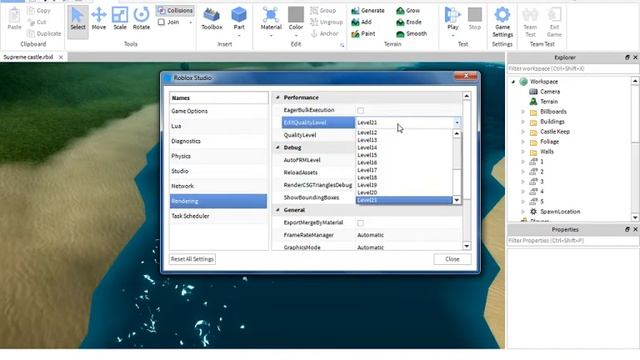Click Team Test button
Image resolution: width=640 pixels, height=360 pixels.
[530, 22]
